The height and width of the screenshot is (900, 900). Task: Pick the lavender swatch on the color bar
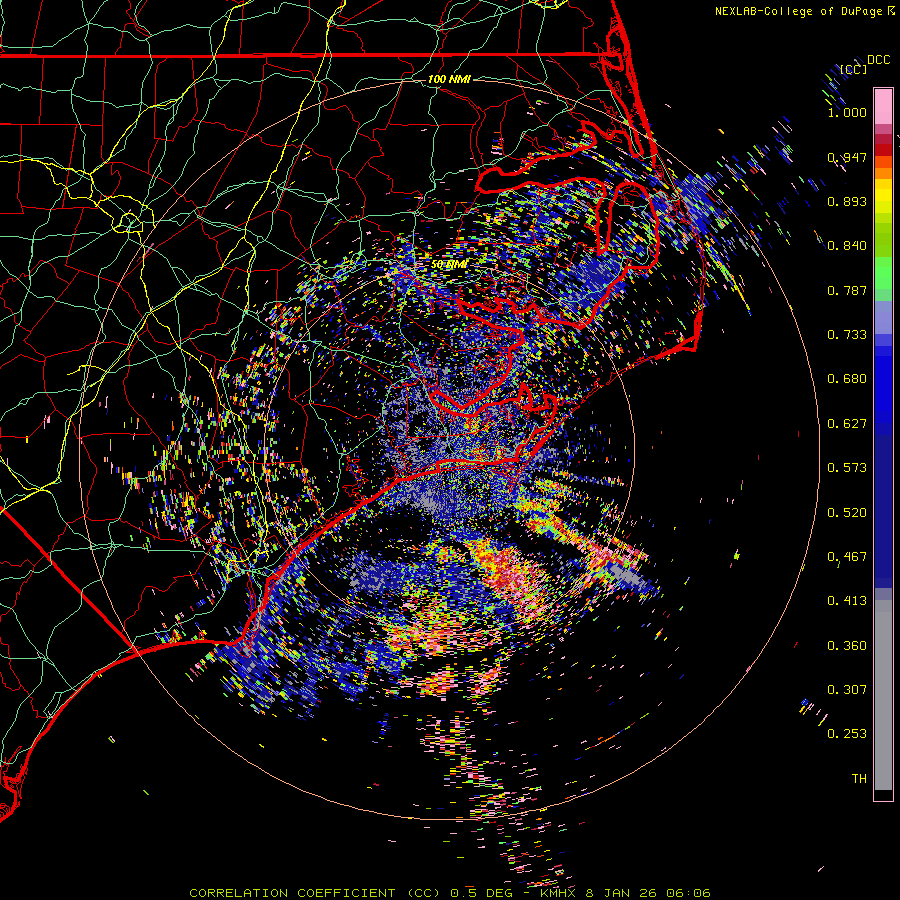(x=883, y=318)
